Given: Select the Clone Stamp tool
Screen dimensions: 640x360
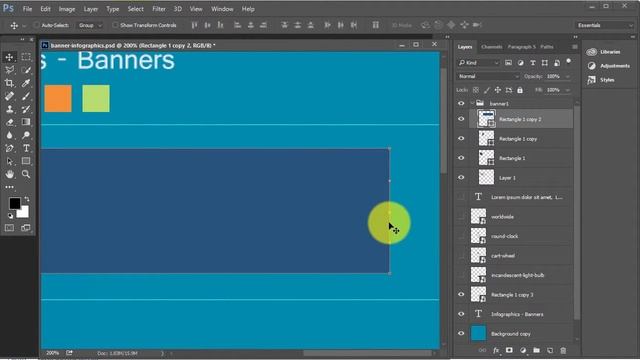Looking at the screenshot, I should 9,109.
